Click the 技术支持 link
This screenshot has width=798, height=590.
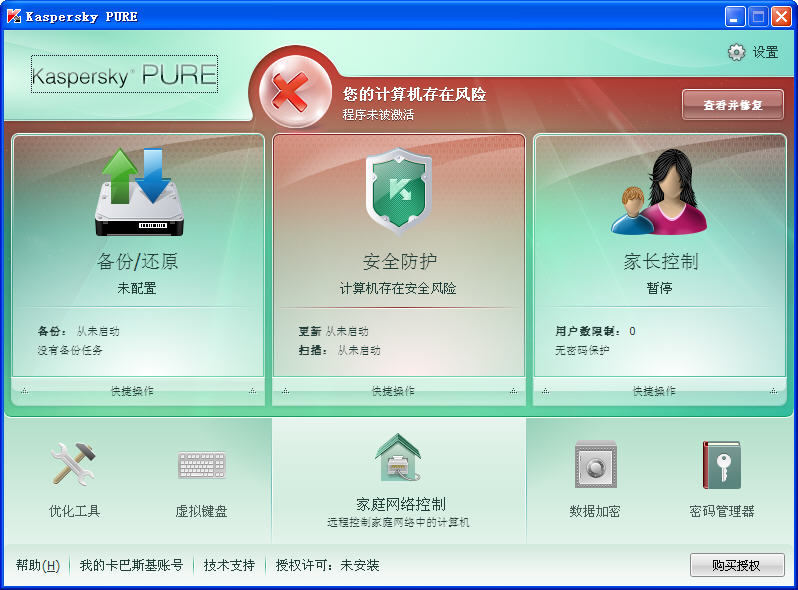click(229, 565)
